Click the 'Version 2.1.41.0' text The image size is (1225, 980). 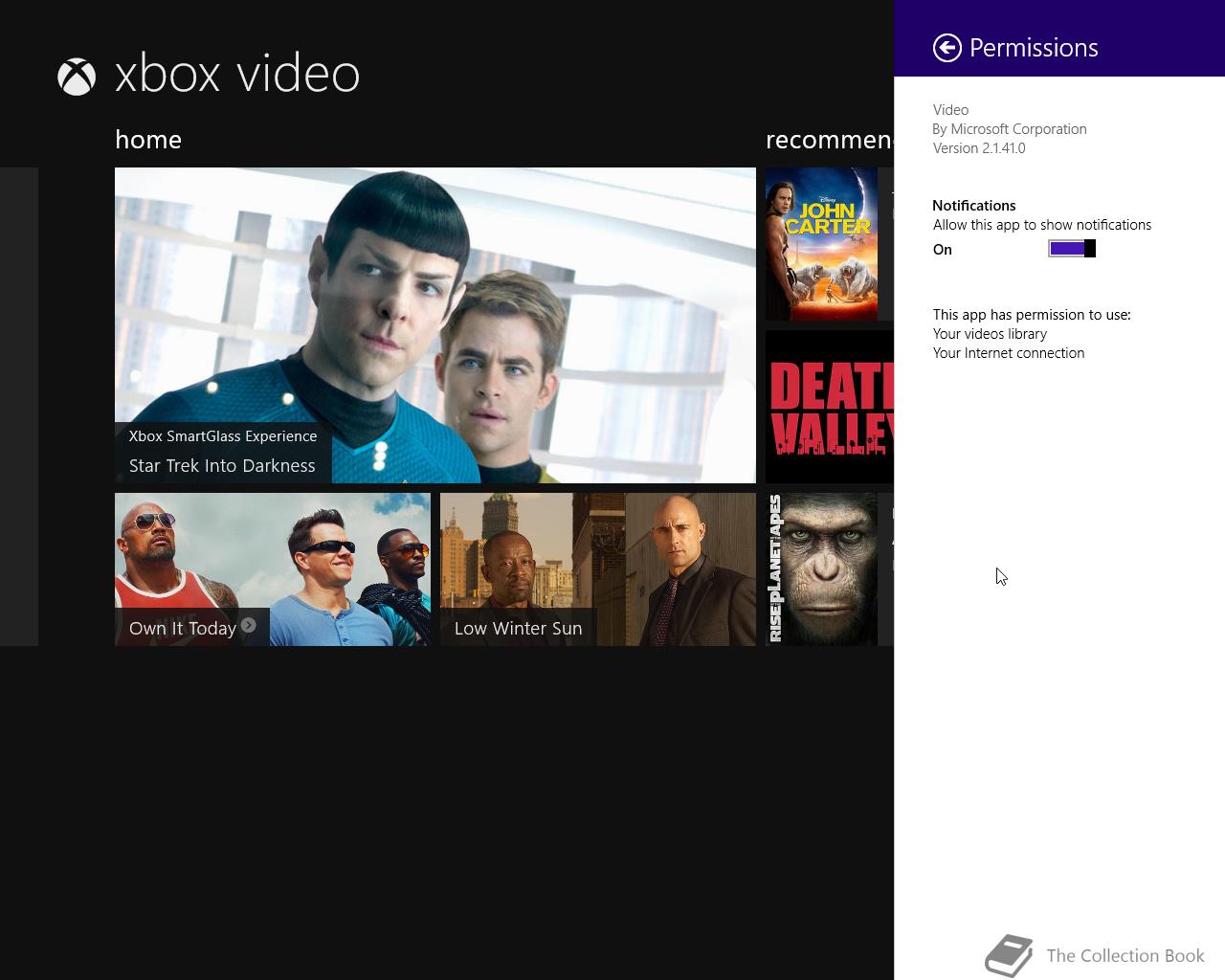pyautogui.click(x=979, y=148)
